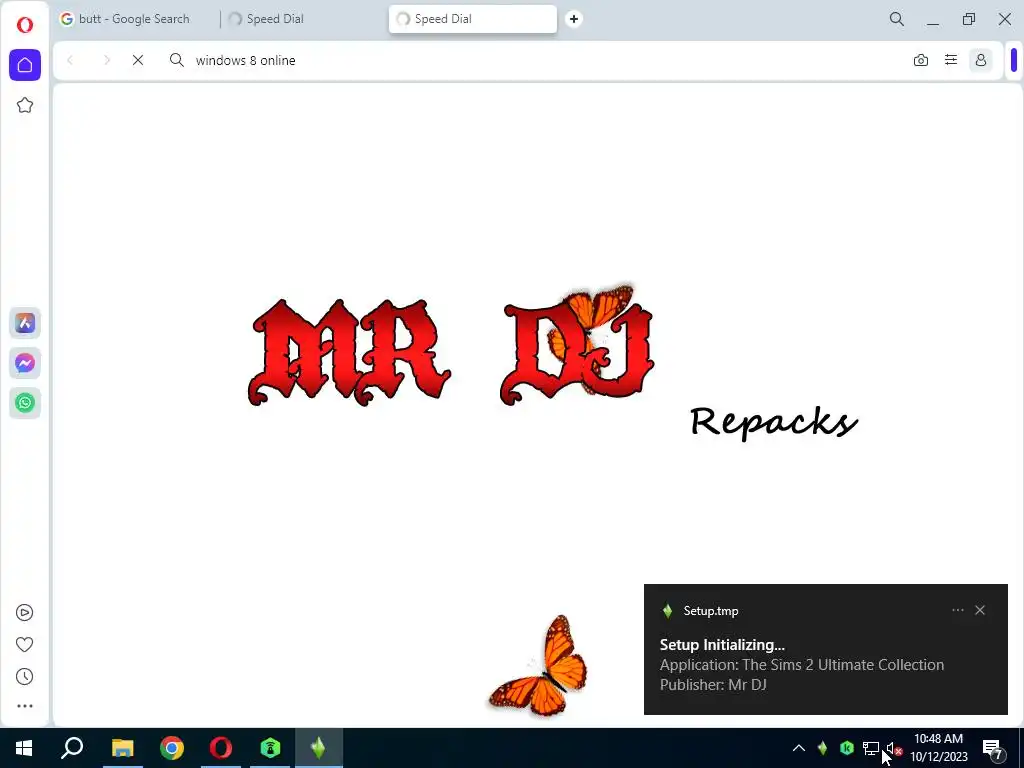Open Setup.tmp notification options dots
The image size is (1024, 768).
pyautogui.click(x=957, y=610)
